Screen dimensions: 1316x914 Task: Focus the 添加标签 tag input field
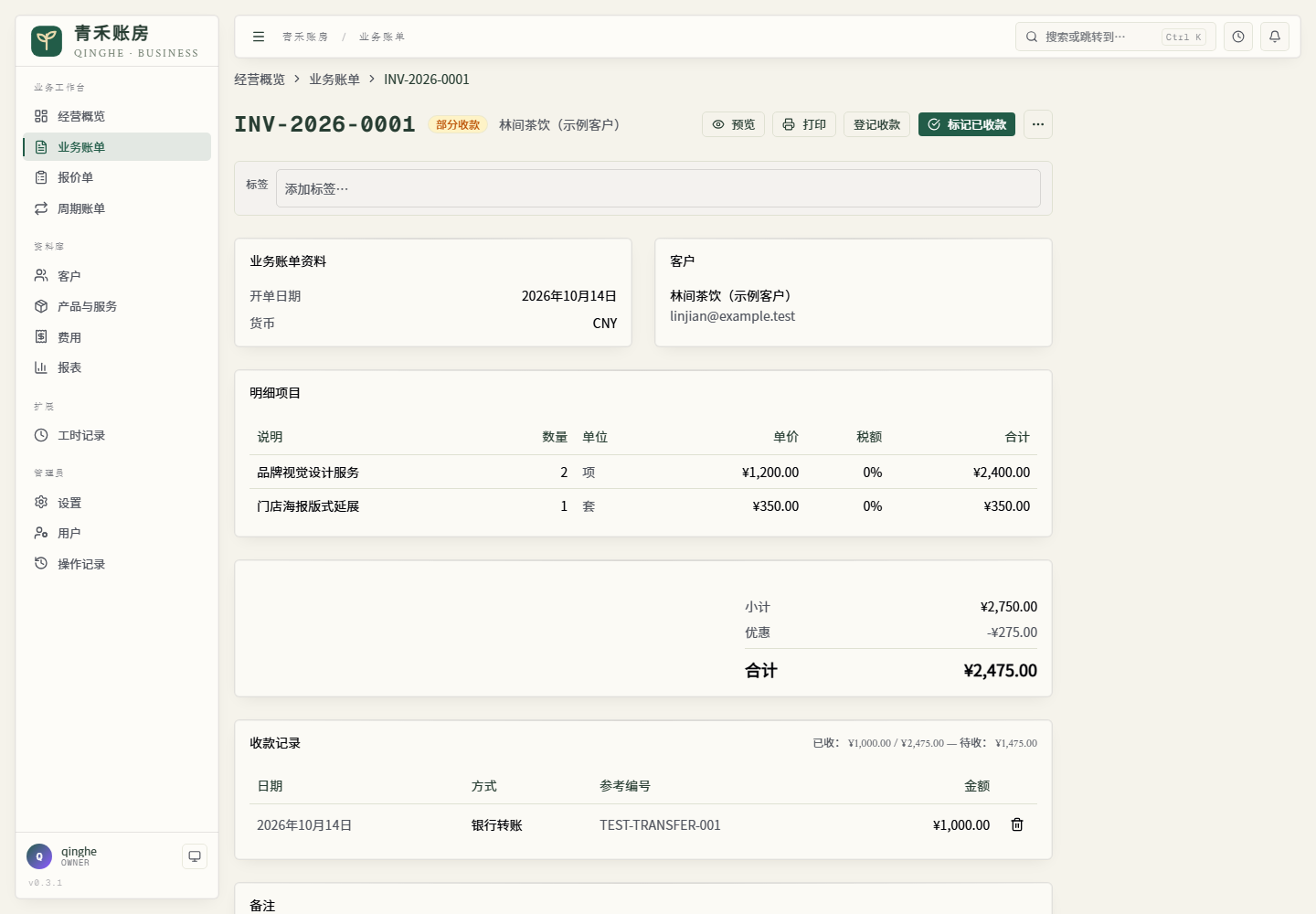(658, 188)
